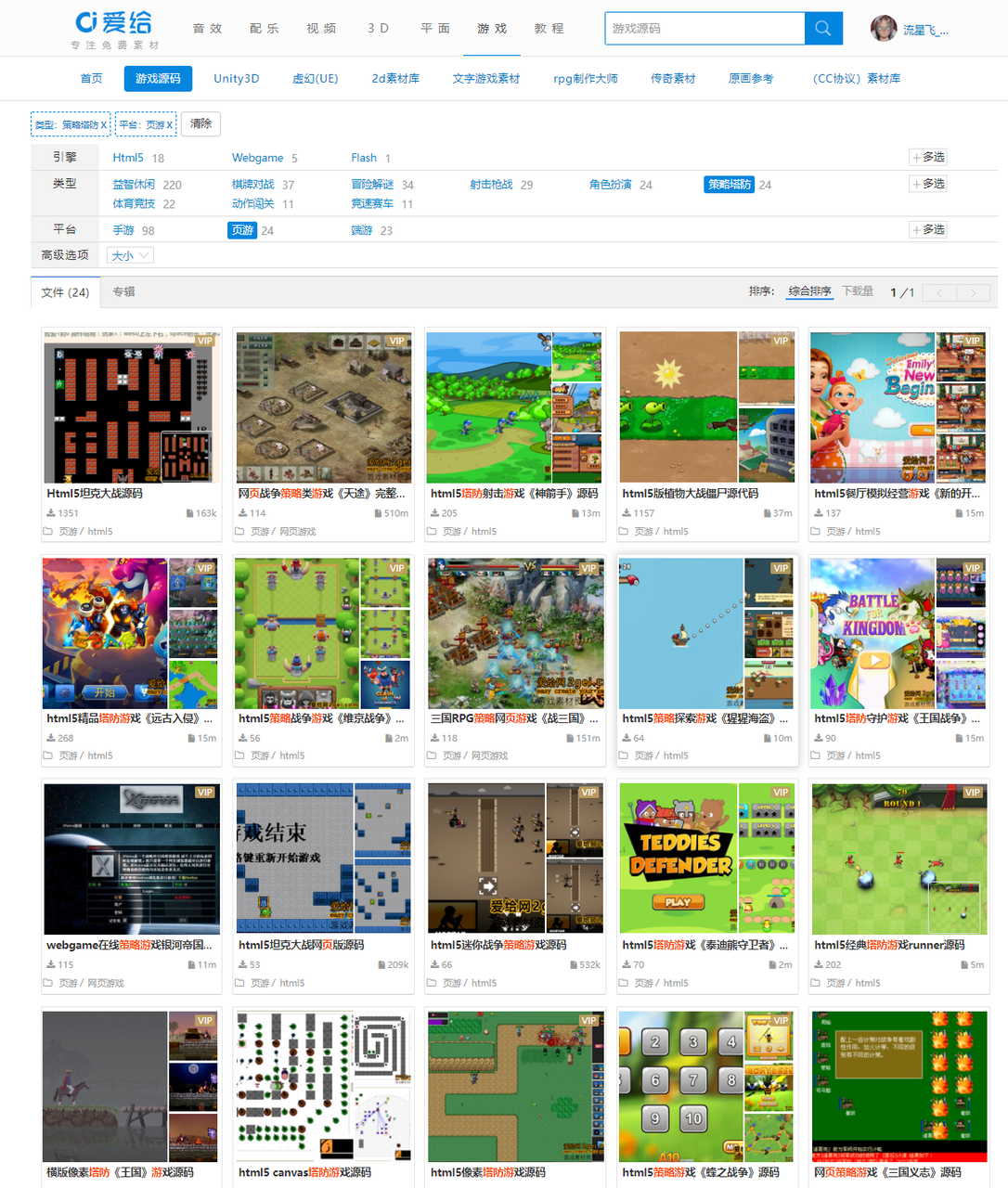Click the 清除 clear filters button
The width and height of the screenshot is (1008, 1188).
[x=200, y=123]
